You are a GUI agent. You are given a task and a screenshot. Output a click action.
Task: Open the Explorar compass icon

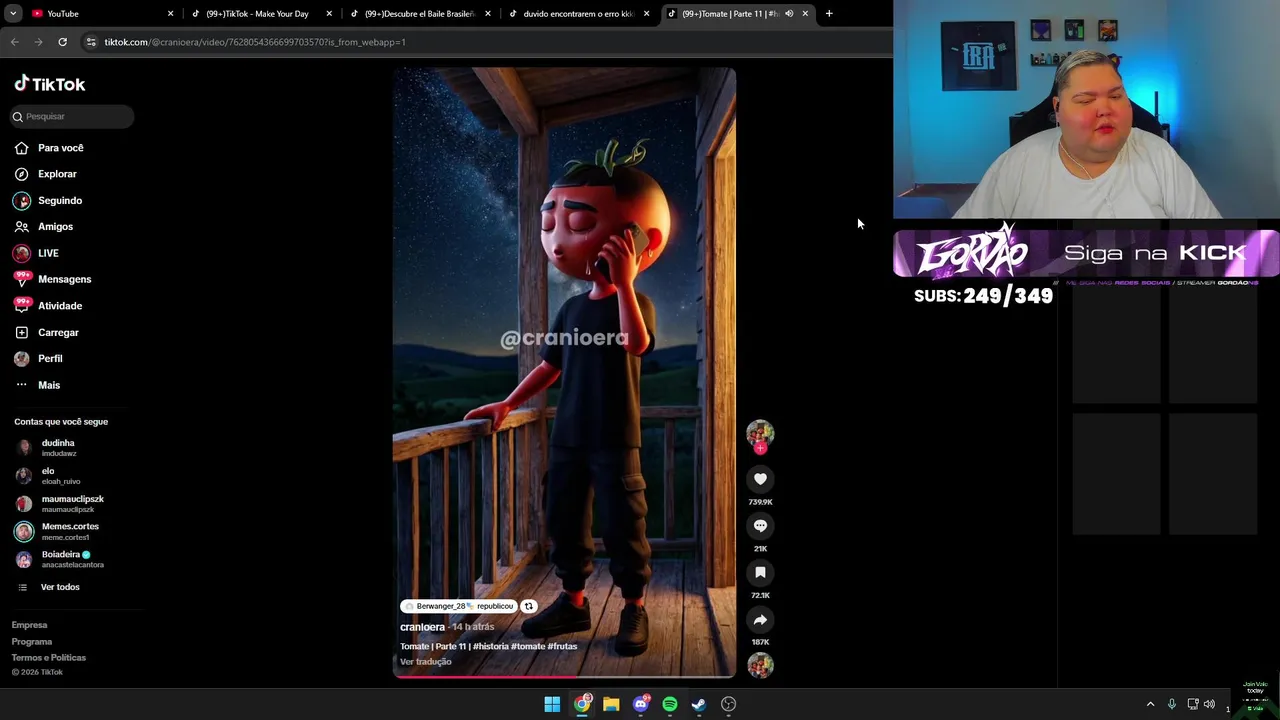tap(21, 174)
